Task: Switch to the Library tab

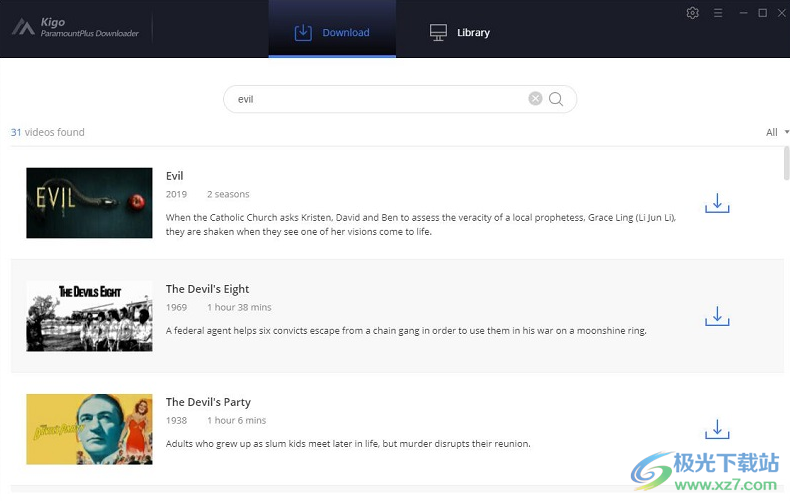Action: click(x=459, y=32)
